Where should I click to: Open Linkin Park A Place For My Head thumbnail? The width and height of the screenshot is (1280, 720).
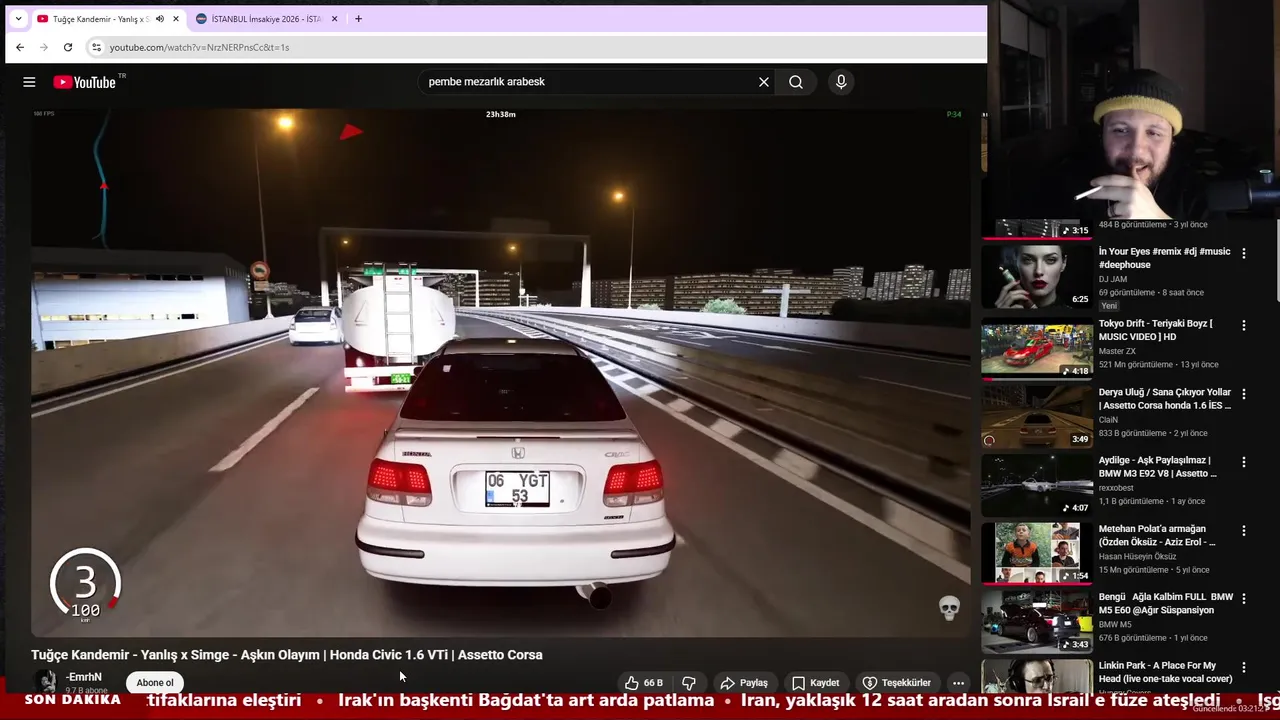tap(1037, 677)
